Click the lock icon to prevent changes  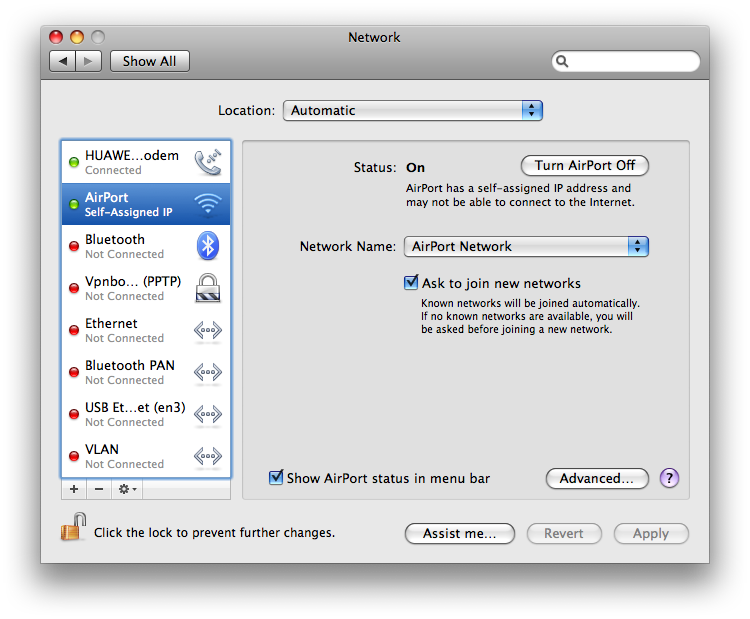click(73, 527)
